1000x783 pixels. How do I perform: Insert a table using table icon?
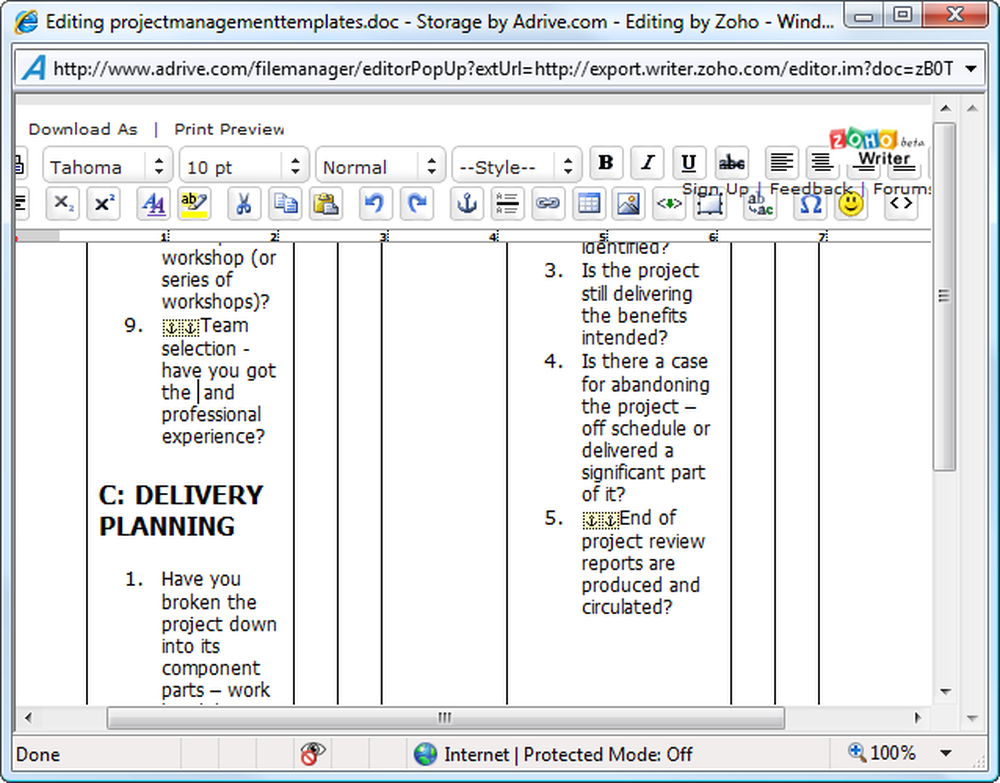588,204
